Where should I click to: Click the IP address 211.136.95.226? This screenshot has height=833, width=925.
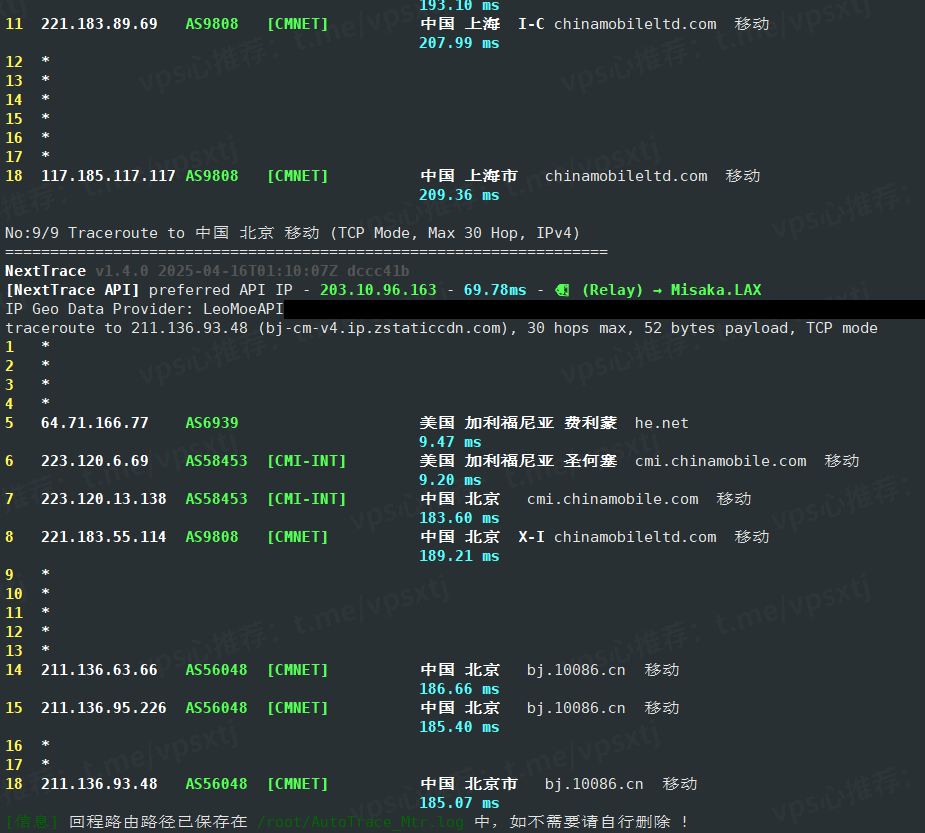coord(104,708)
